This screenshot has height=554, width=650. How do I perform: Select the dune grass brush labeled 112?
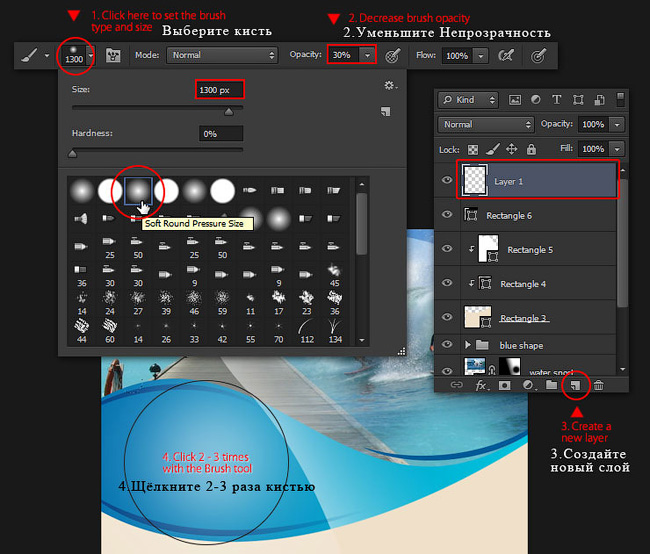point(307,331)
